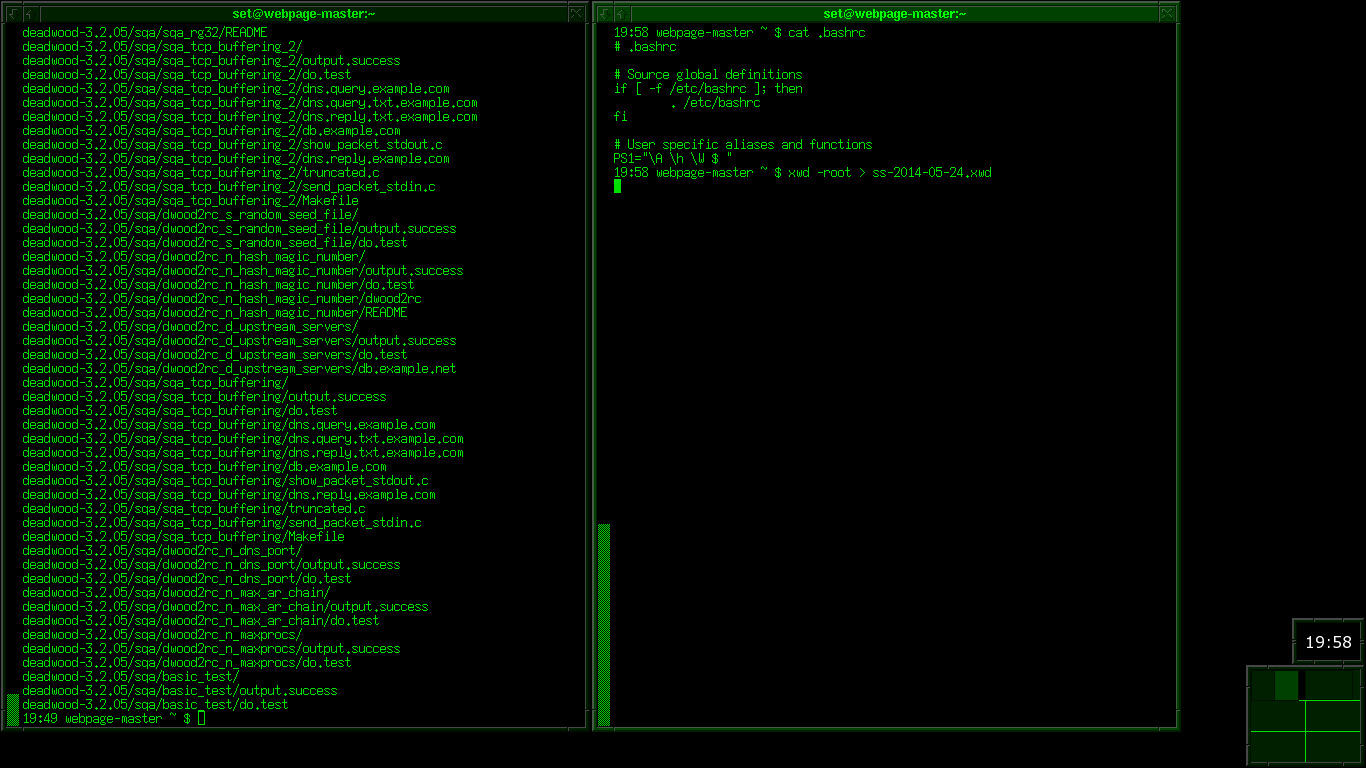Click the down-arrow button in the right terminal's title bar
1366x768 pixels.
click(603, 13)
